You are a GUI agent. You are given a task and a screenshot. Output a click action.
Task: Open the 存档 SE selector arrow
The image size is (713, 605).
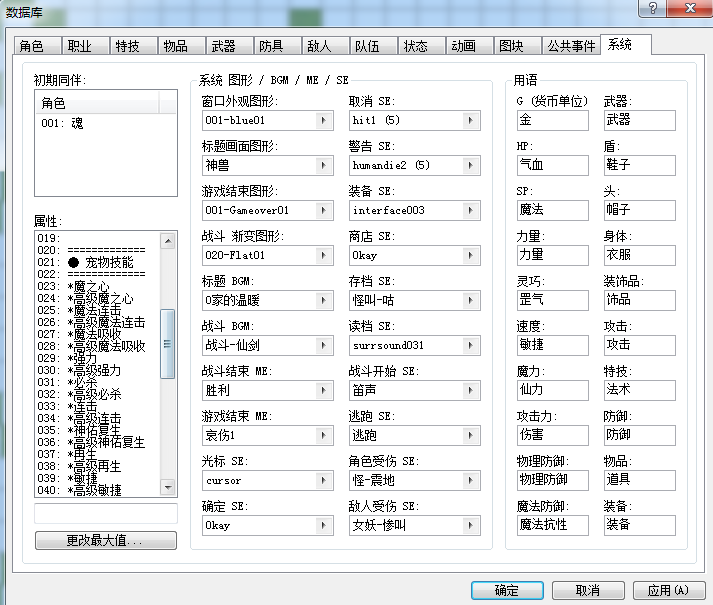471,301
